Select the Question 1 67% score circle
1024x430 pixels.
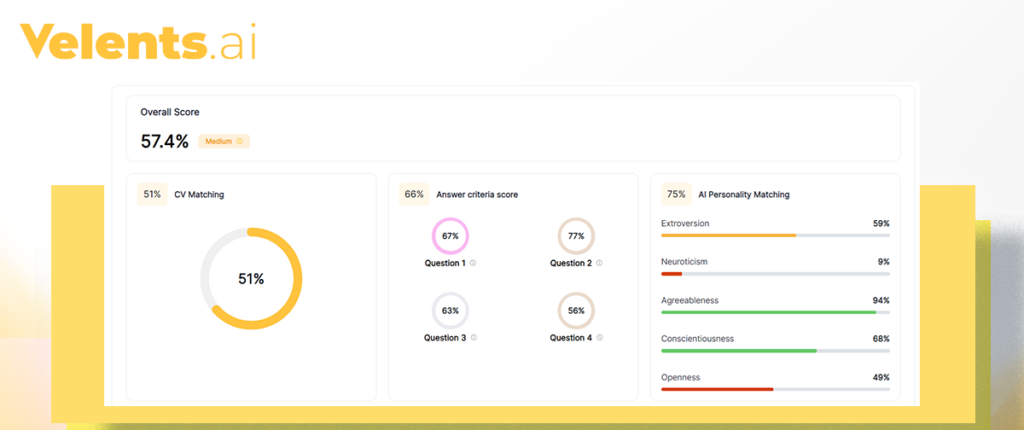pyautogui.click(x=450, y=236)
